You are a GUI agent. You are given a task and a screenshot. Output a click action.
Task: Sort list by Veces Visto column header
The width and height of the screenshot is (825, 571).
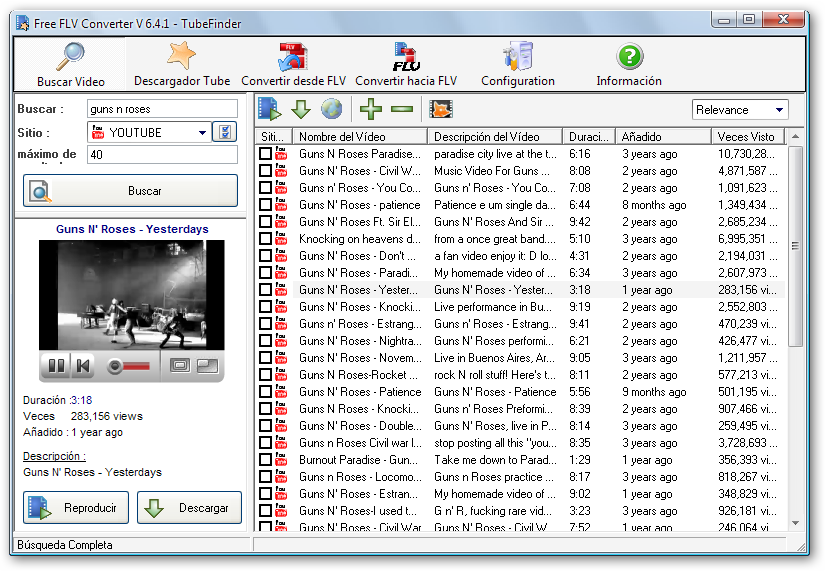[746, 137]
